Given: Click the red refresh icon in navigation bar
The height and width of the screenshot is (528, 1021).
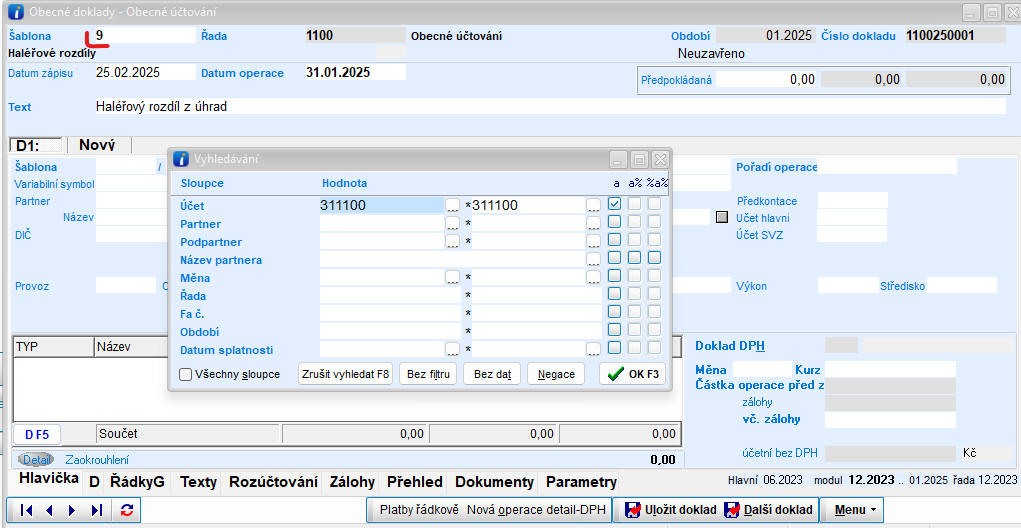Looking at the screenshot, I should tap(127, 510).
